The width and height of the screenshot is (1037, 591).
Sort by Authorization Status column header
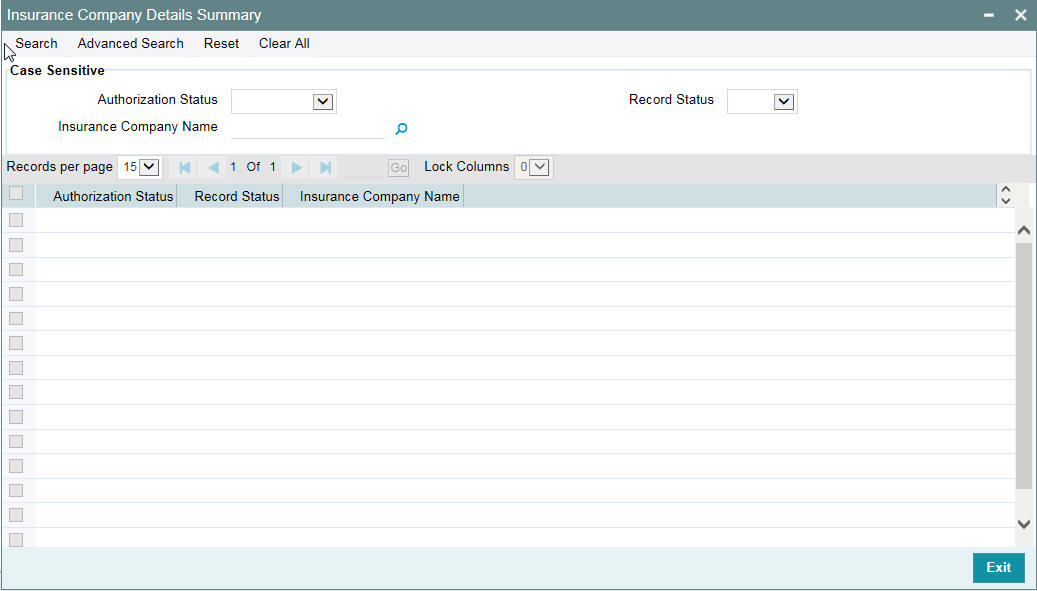113,196
